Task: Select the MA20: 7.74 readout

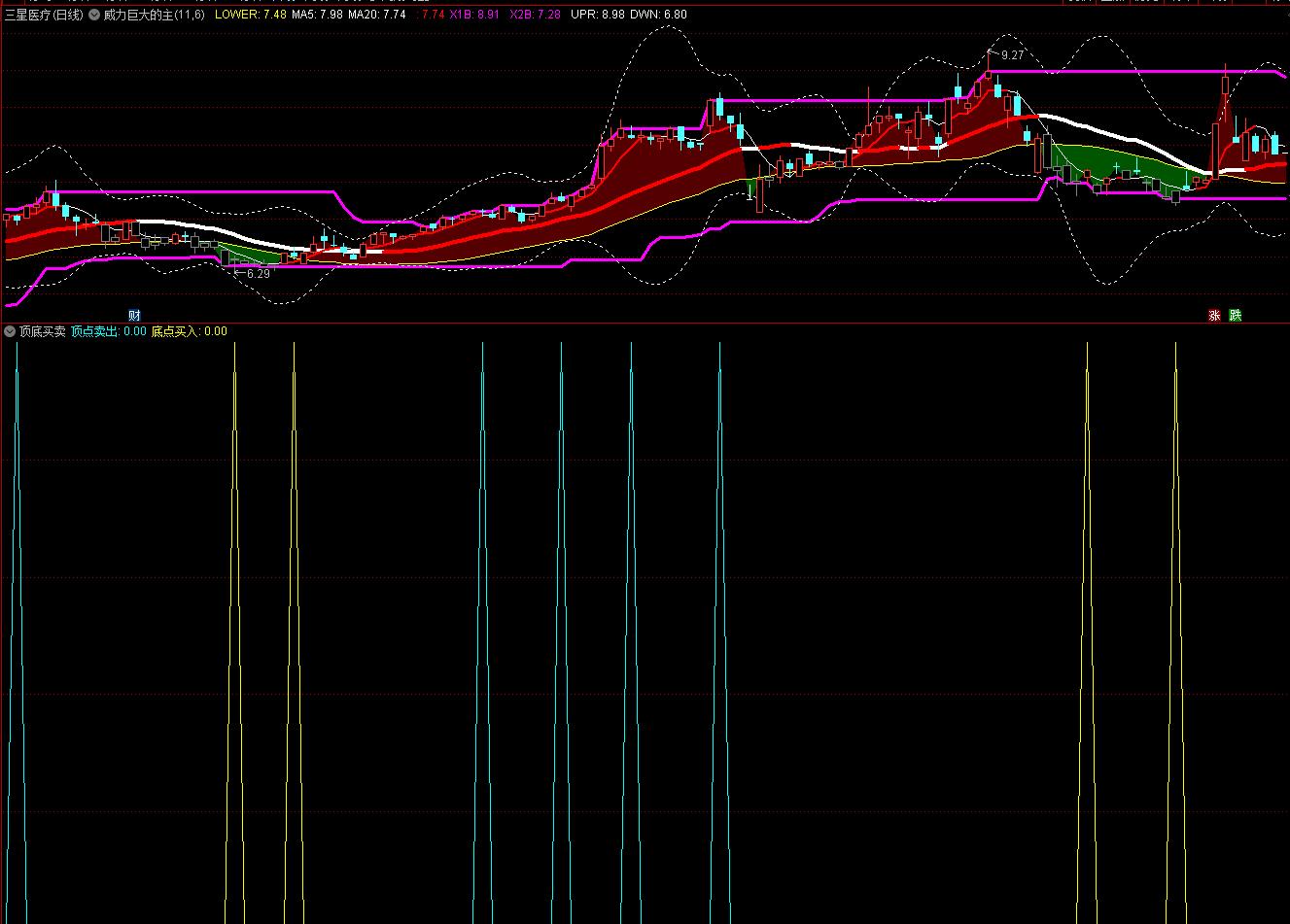Action: pyautogui.click(x=377, y=15)
